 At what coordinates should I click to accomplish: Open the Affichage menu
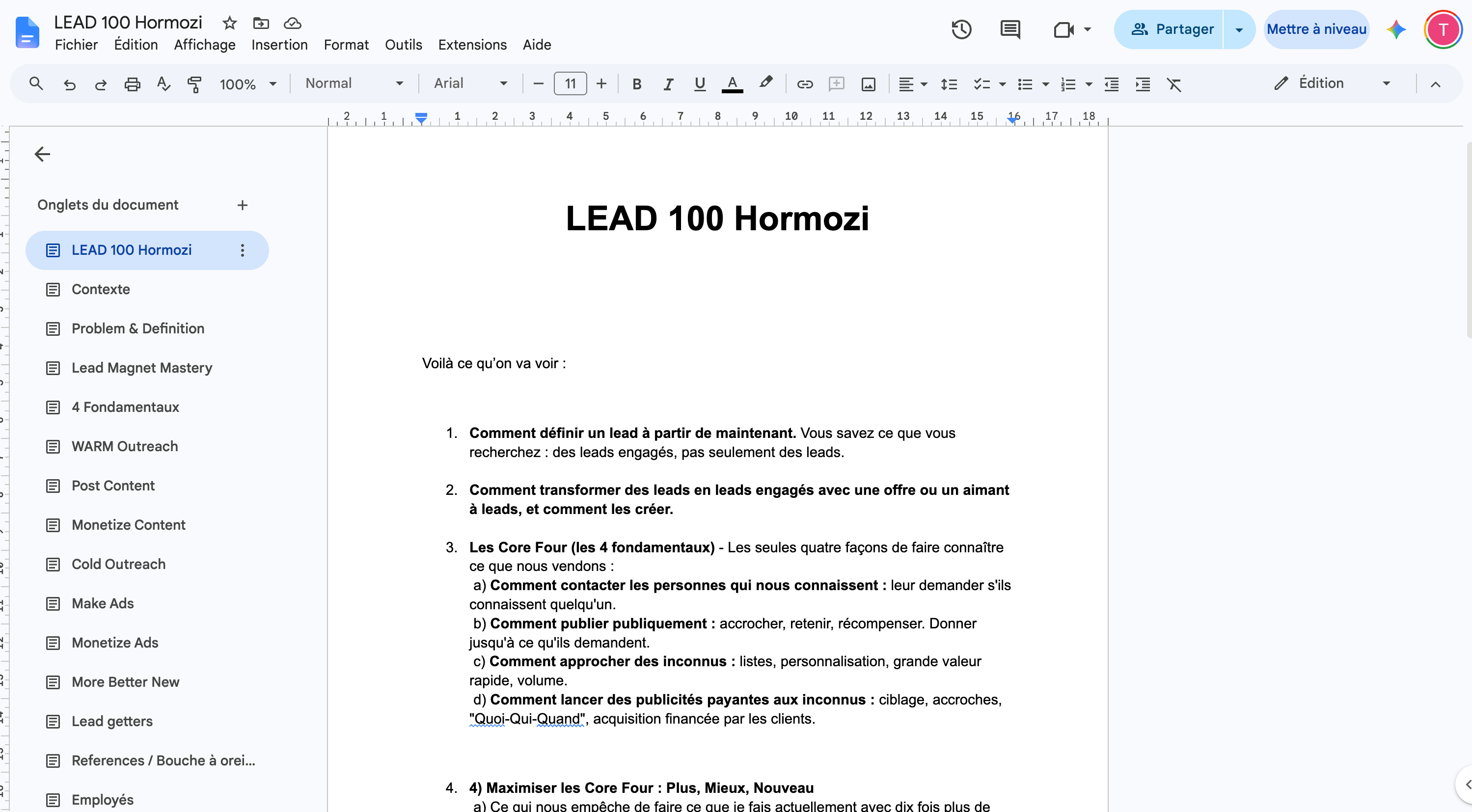pyautogui.click(x=205, y=45)
